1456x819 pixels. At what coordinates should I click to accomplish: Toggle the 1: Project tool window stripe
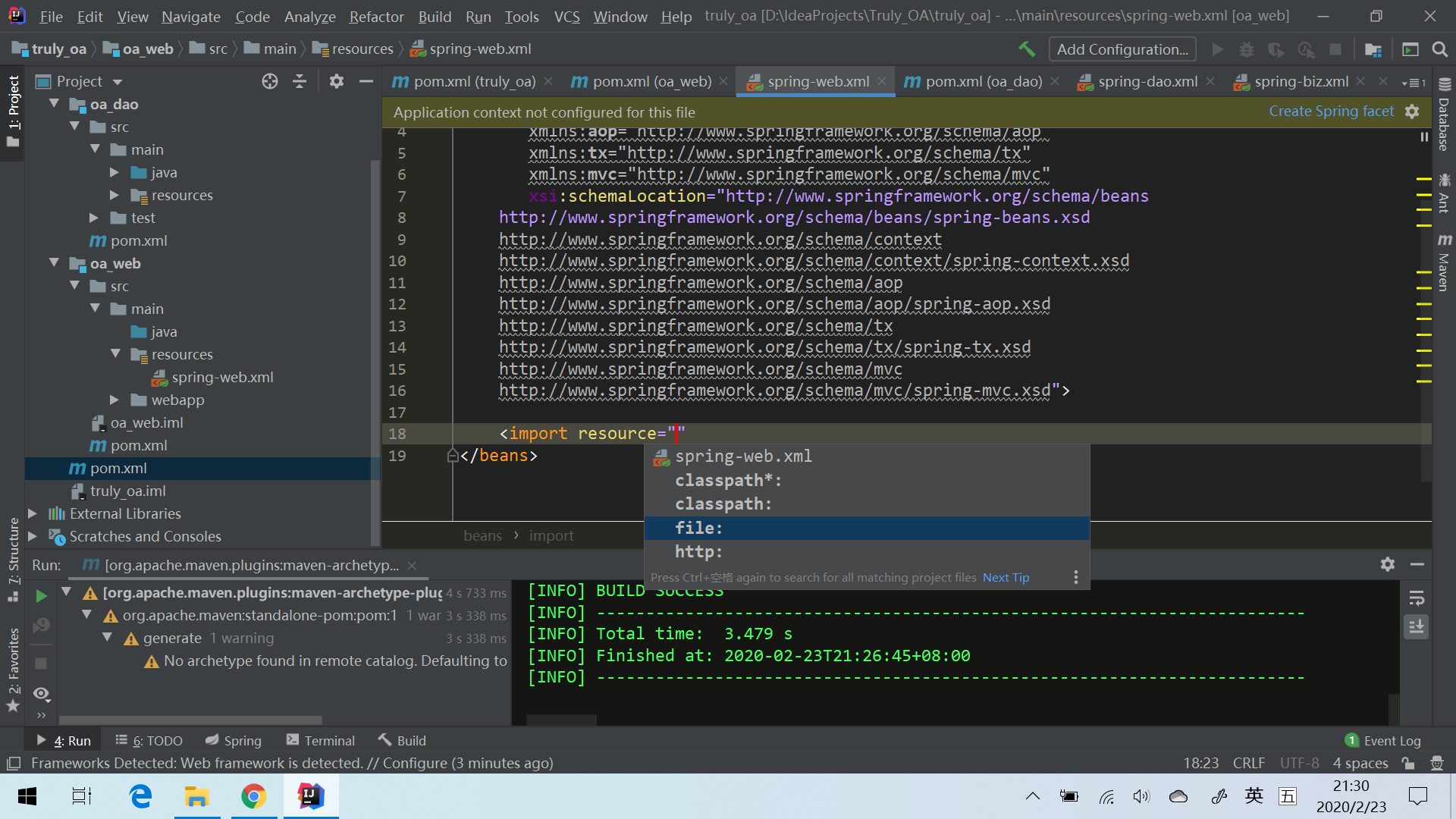pyautogui.click(x=13, y=112)
